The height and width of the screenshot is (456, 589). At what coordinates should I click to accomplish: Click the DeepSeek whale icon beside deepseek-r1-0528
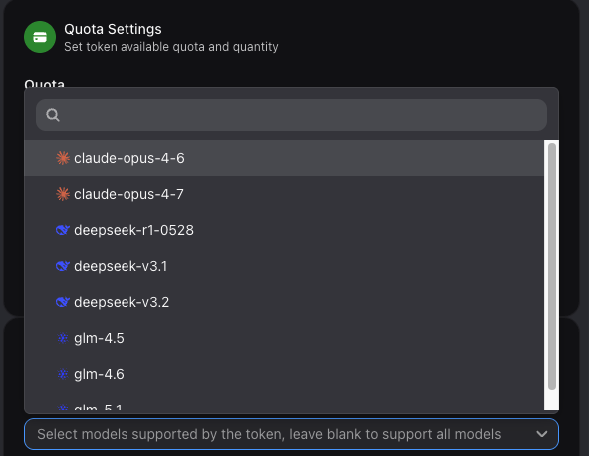(63, 230)
